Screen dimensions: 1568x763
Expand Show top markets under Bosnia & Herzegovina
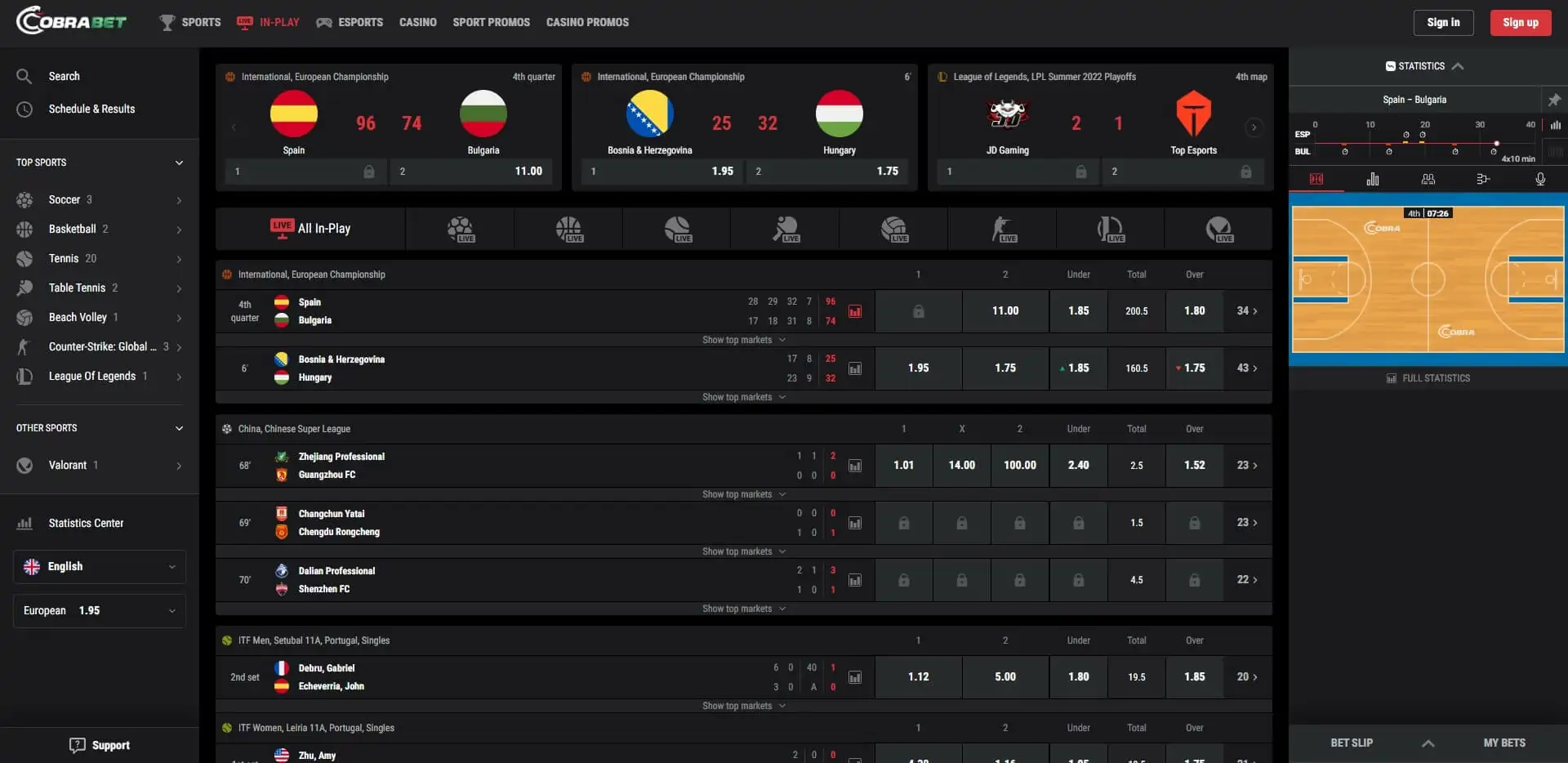[x=743, y=397]
